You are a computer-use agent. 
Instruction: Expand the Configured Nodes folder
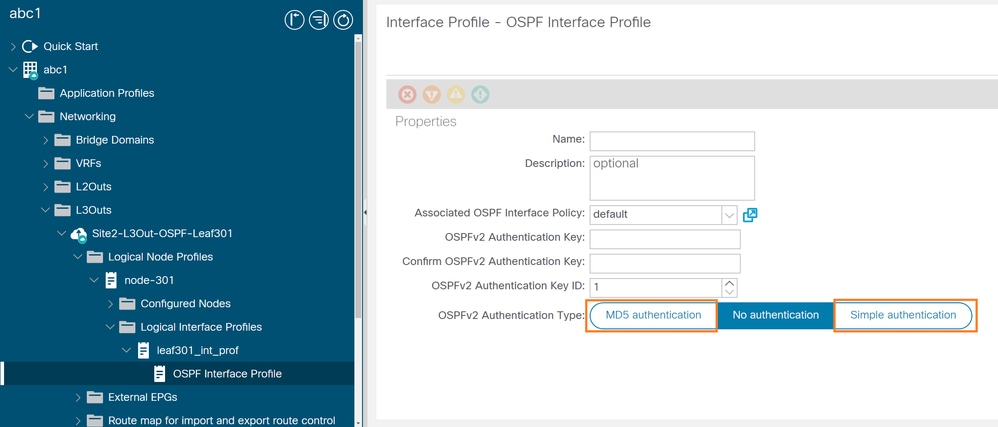(x=111, y=304)
